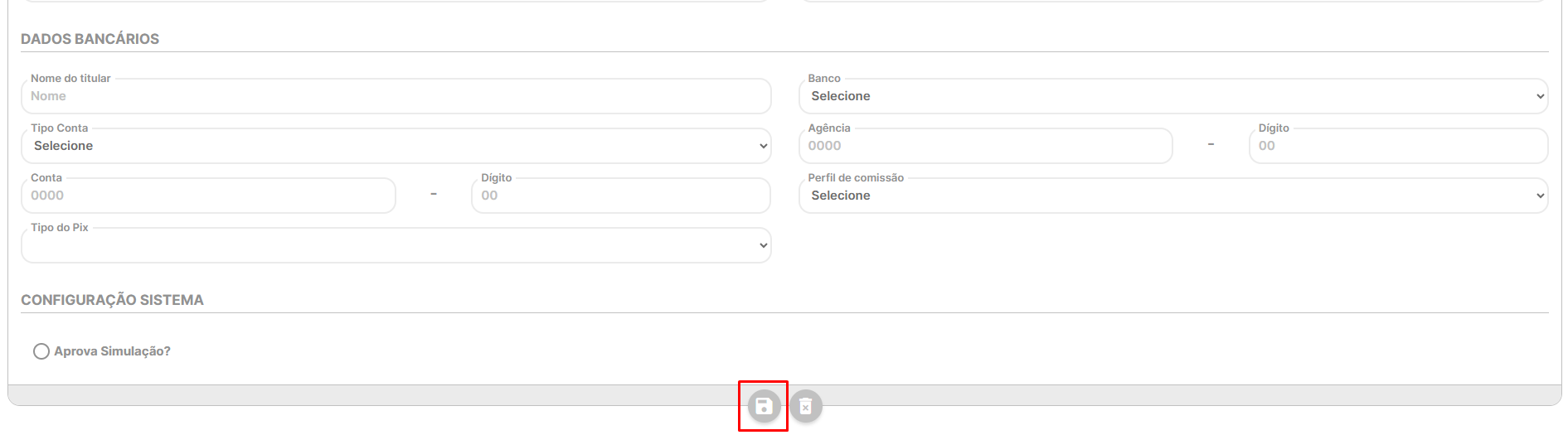Click the Dígito field beside Agência
This screenshot has height=435, width=1568.
pyautogui.click(x=1397, y=146)
